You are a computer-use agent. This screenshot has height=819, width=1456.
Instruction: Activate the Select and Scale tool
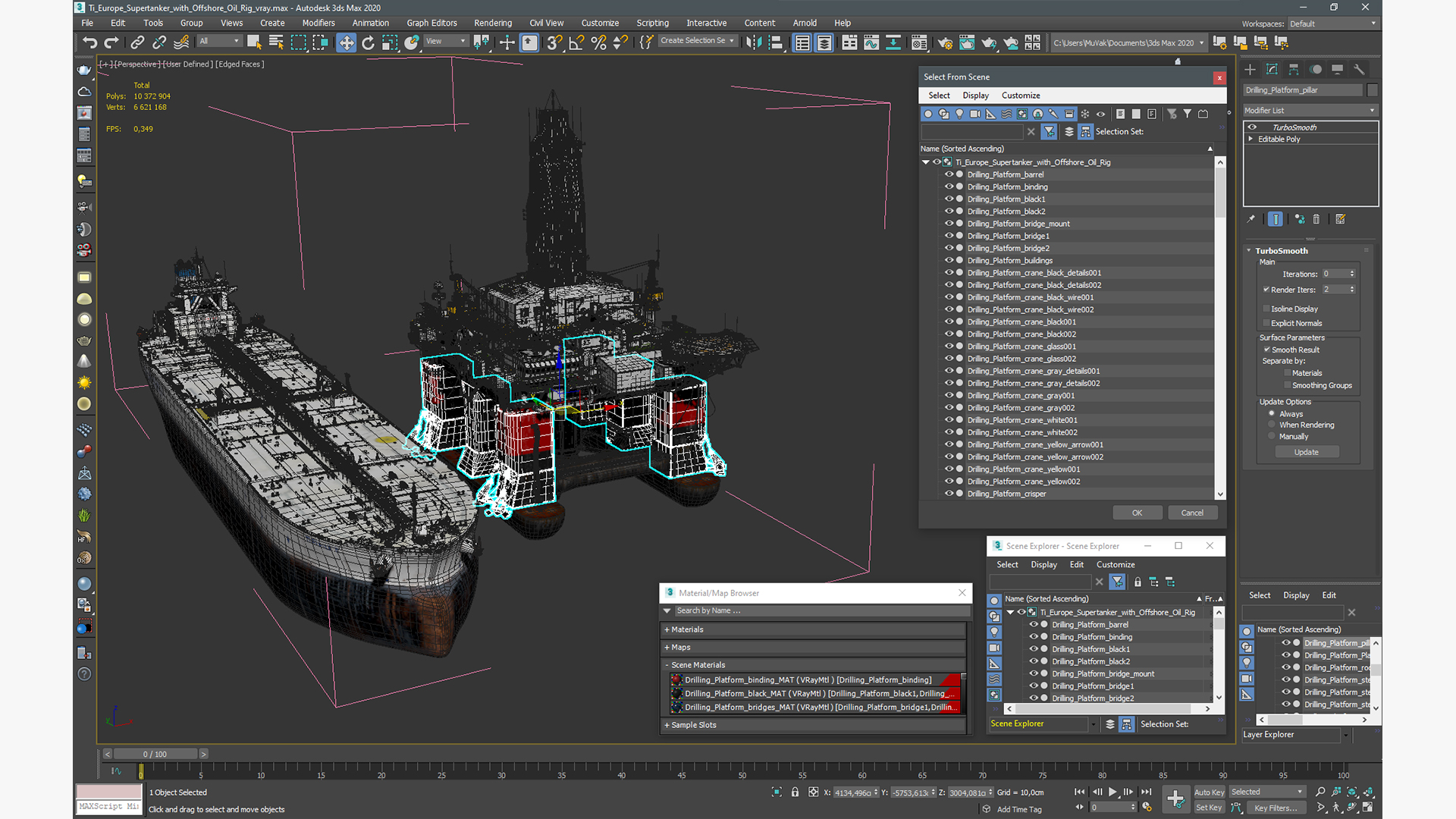(x=390, y=42)
